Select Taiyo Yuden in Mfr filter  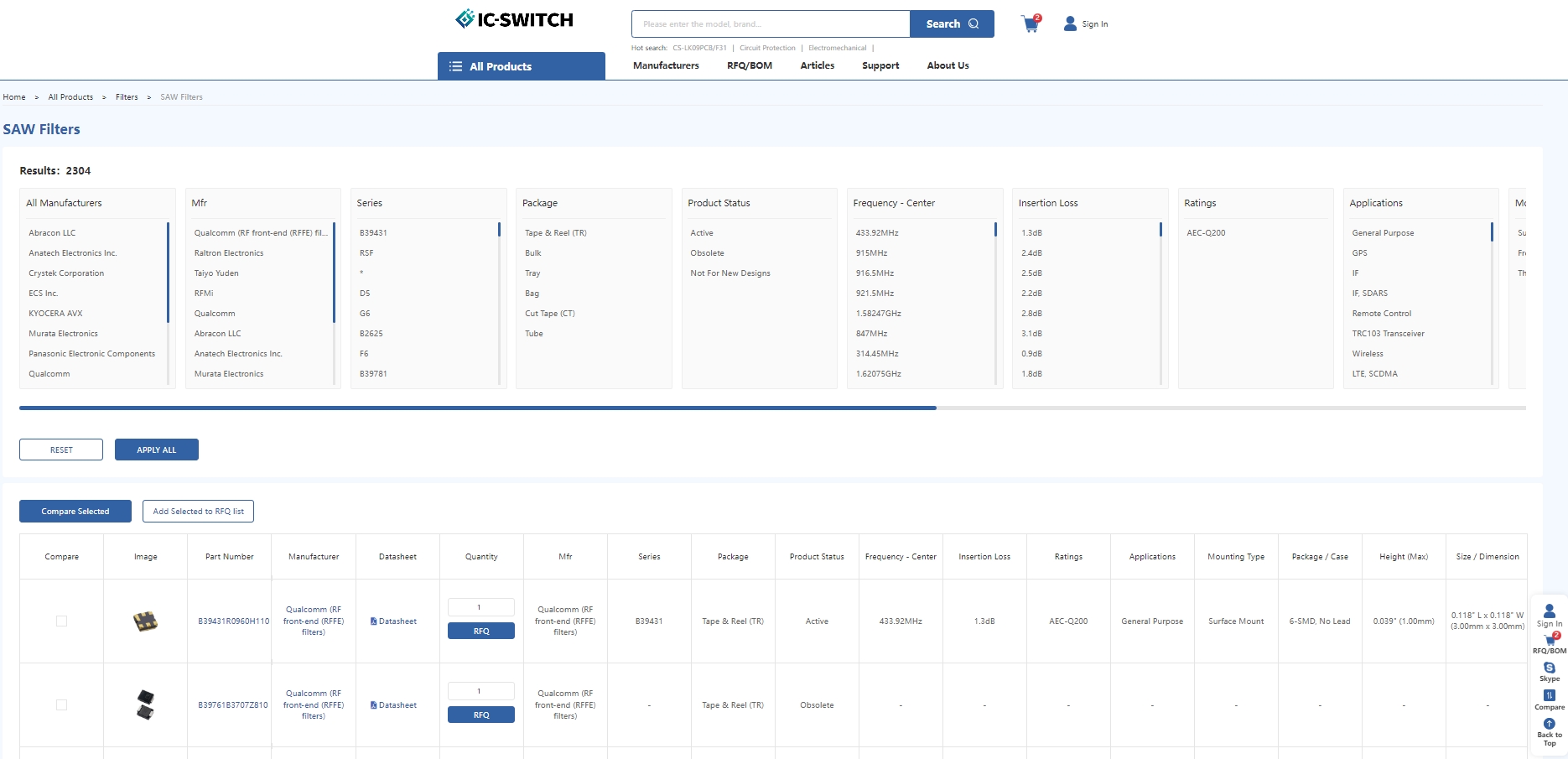click(216, 273)
